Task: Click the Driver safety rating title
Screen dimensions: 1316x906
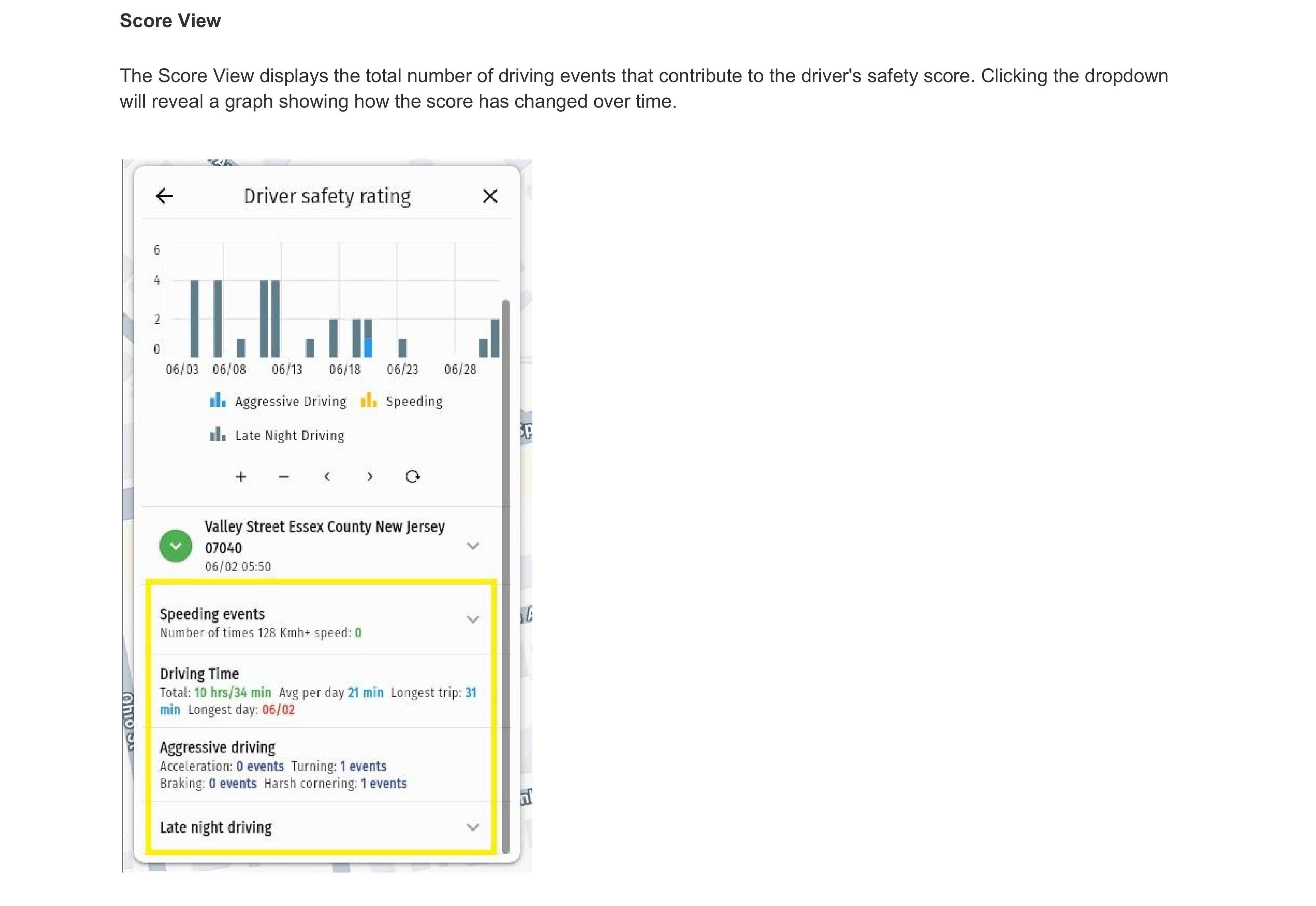Action: [x=327, y=197]
